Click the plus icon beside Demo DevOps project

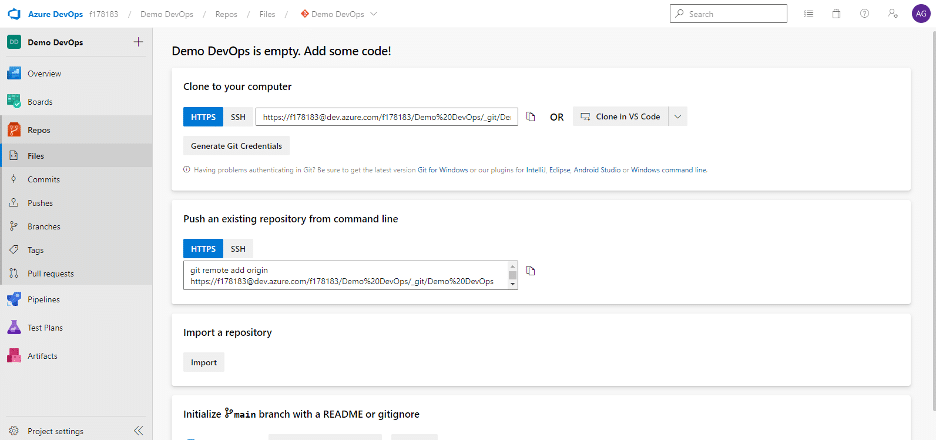(138, 42)
